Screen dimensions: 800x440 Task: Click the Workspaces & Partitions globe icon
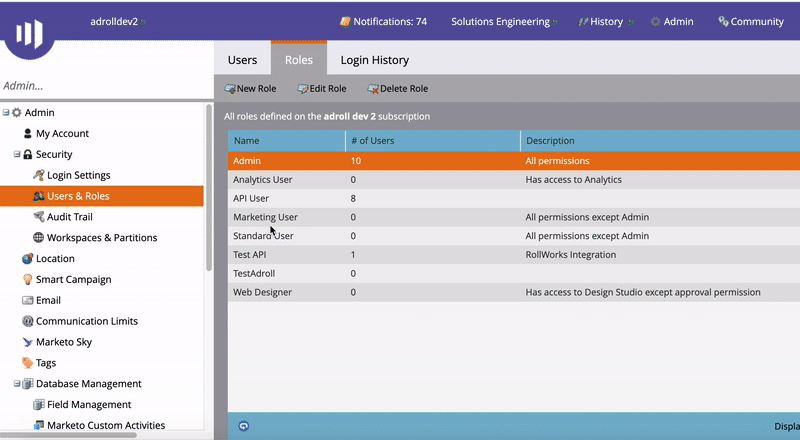pos(38,237)
